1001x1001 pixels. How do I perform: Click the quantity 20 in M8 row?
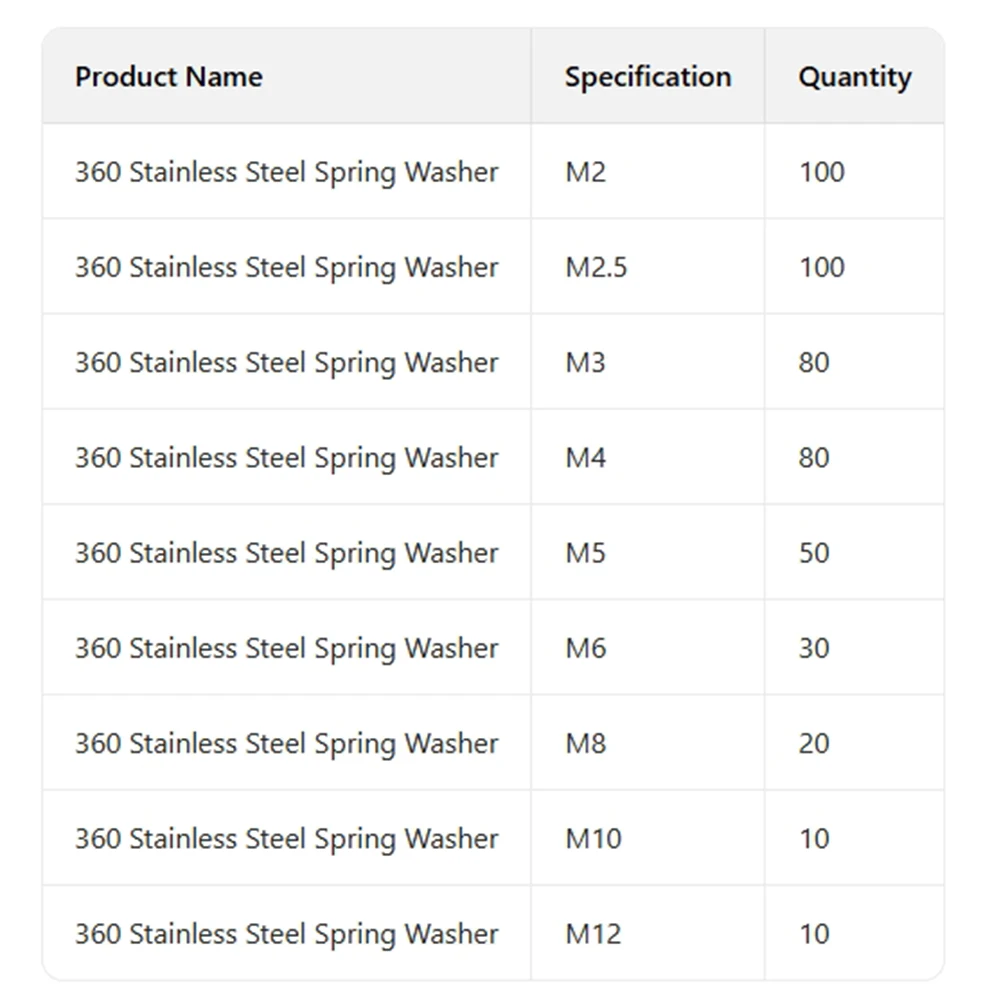[x=814, y=743]
